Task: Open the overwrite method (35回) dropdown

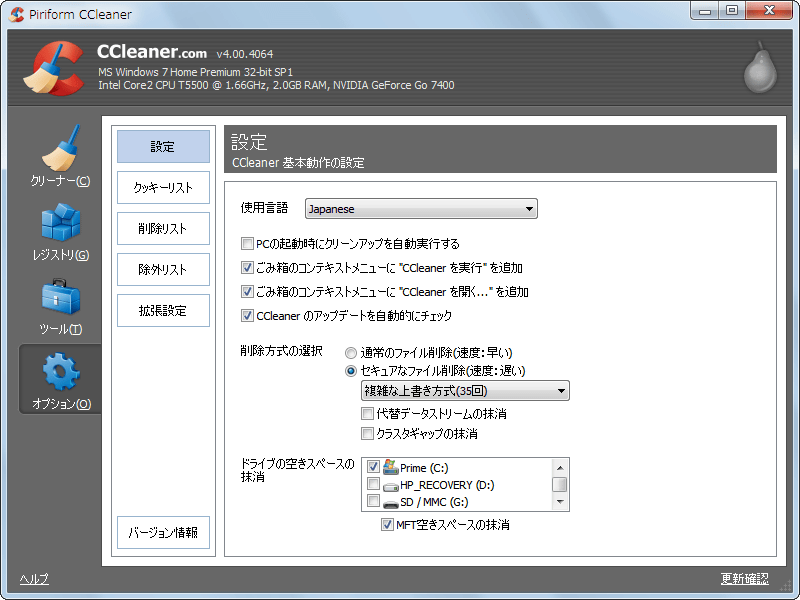Action: (x=465, y=391)
